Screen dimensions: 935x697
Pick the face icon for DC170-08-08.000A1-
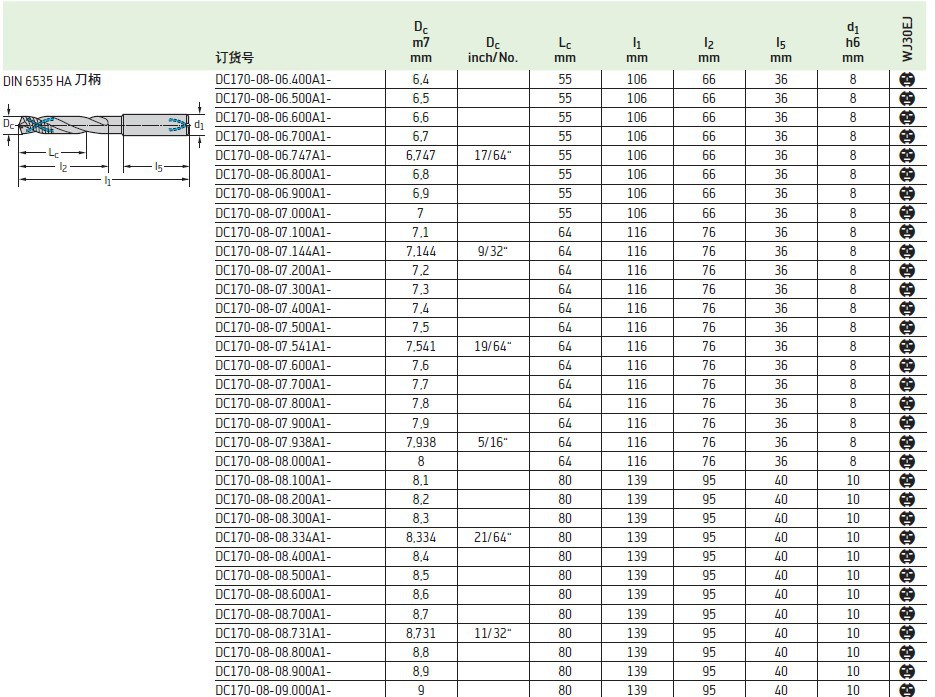[x=906, y=461]
